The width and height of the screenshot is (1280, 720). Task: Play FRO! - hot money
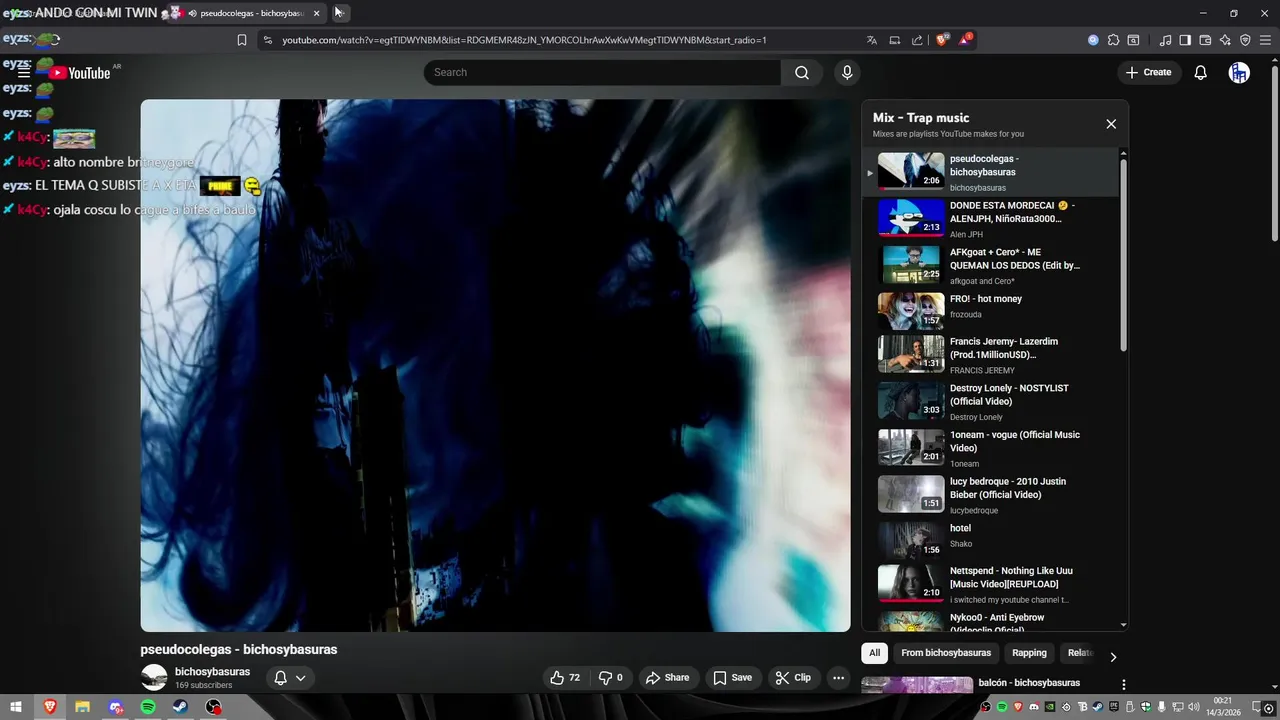(991, 310)
